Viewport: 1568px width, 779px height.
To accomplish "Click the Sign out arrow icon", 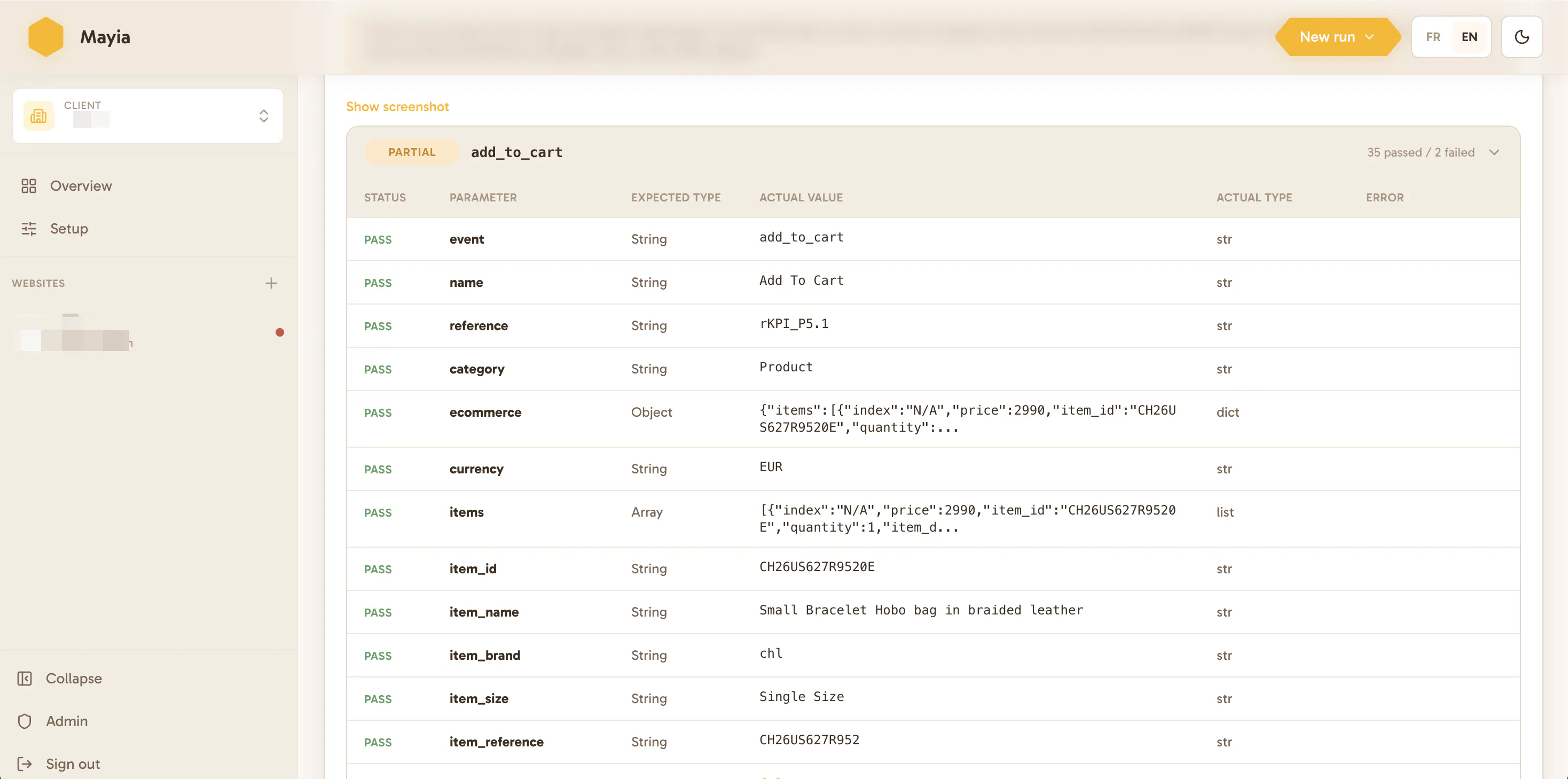I will click(x=25, y=764).
